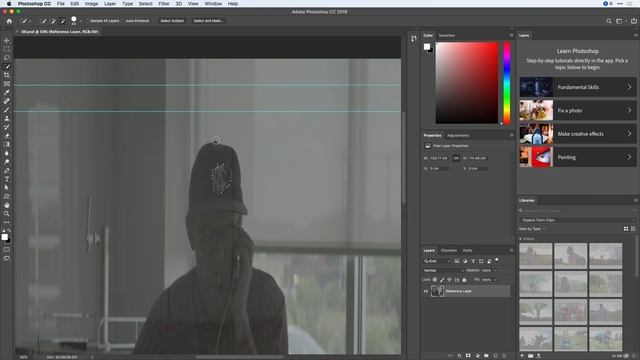Select the Clone Stamp tool

coord(7,118)
